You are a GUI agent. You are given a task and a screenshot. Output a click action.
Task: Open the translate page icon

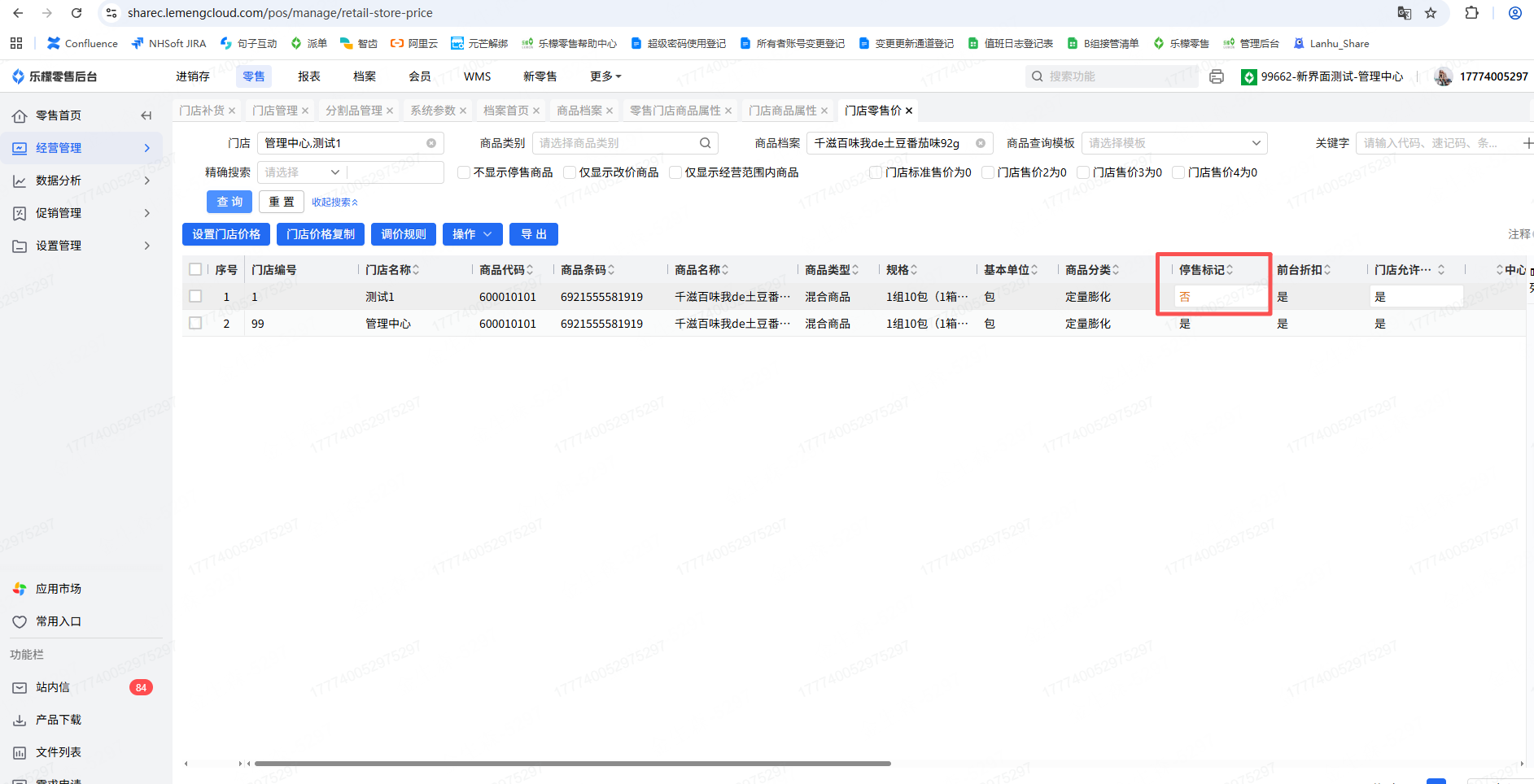(1405, 13)
